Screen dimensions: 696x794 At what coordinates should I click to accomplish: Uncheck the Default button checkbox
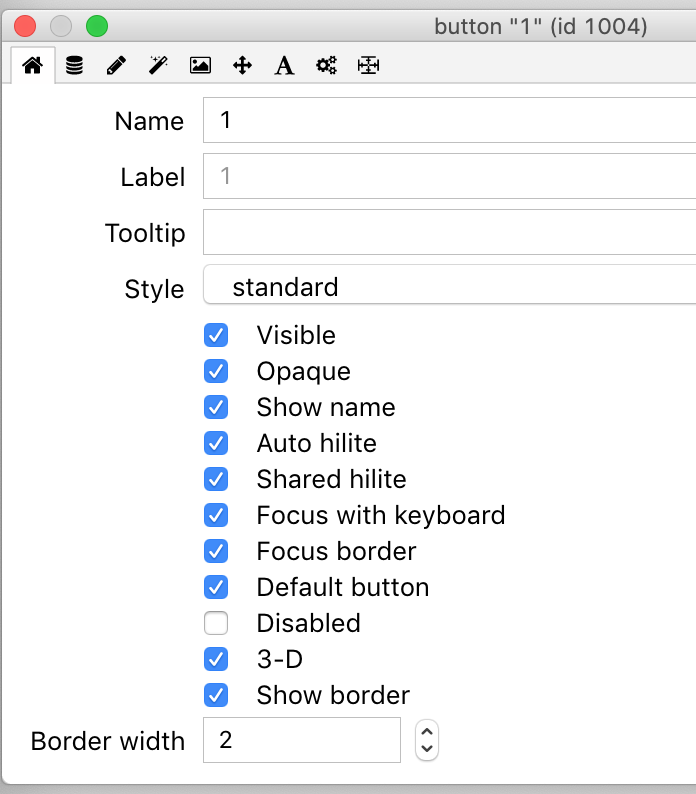(216, 587)
